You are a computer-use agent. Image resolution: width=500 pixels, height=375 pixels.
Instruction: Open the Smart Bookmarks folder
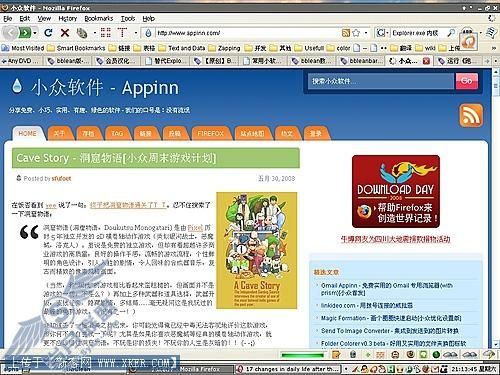[77, 48]
